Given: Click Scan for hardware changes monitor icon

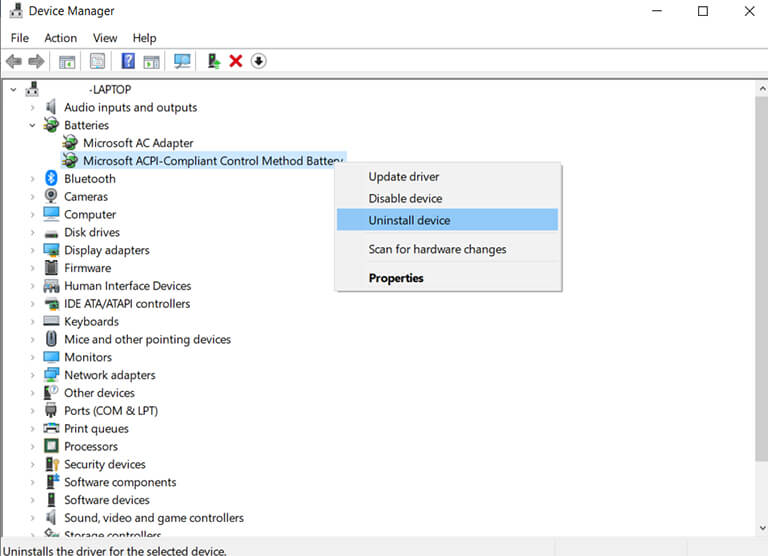Looking at the screenshot, I should pos(182,61).
